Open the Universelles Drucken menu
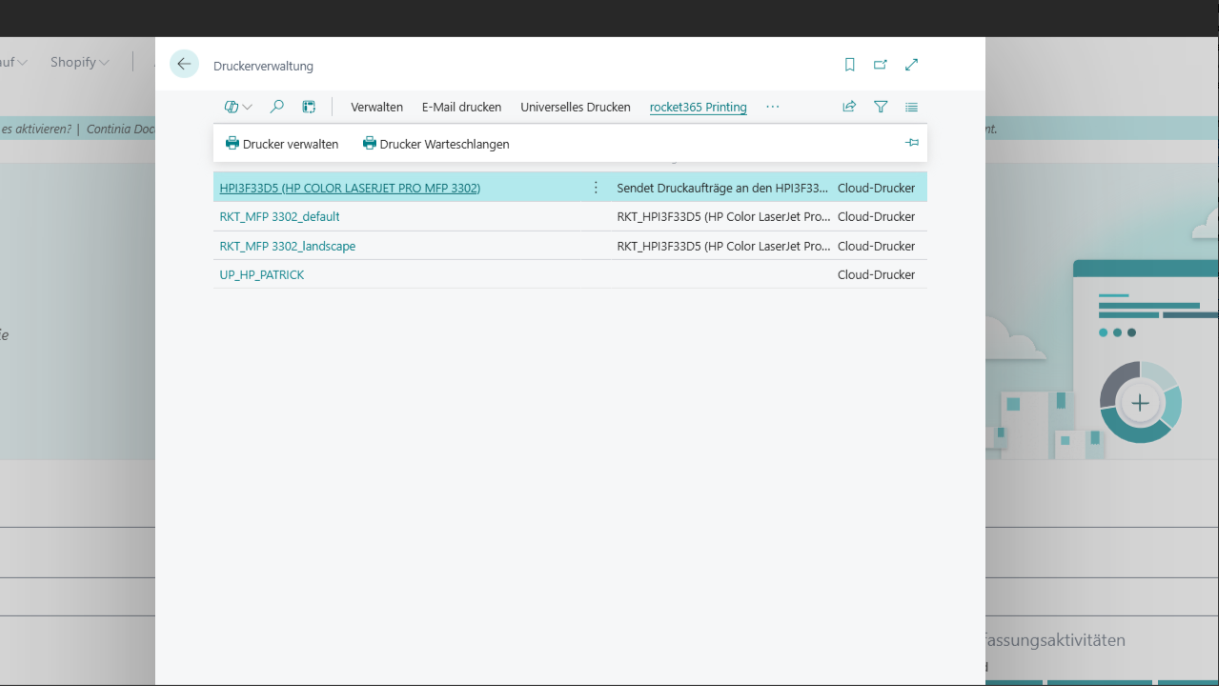 pyautogui.click(x=575, y=107)
